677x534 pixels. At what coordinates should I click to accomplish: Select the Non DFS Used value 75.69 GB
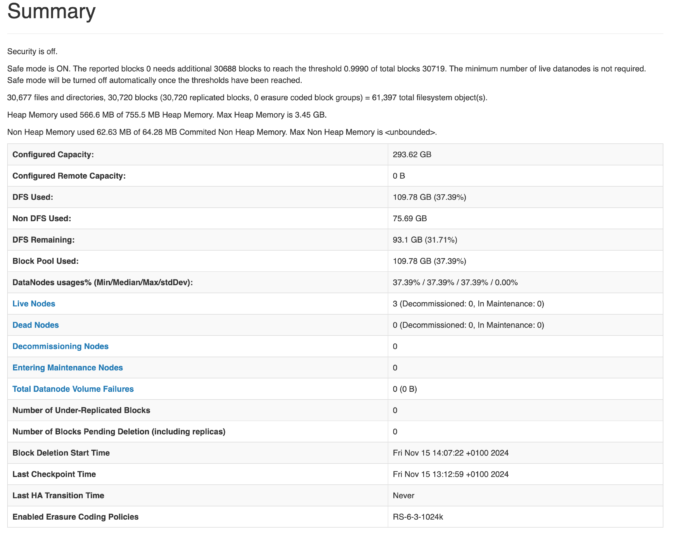410,218
